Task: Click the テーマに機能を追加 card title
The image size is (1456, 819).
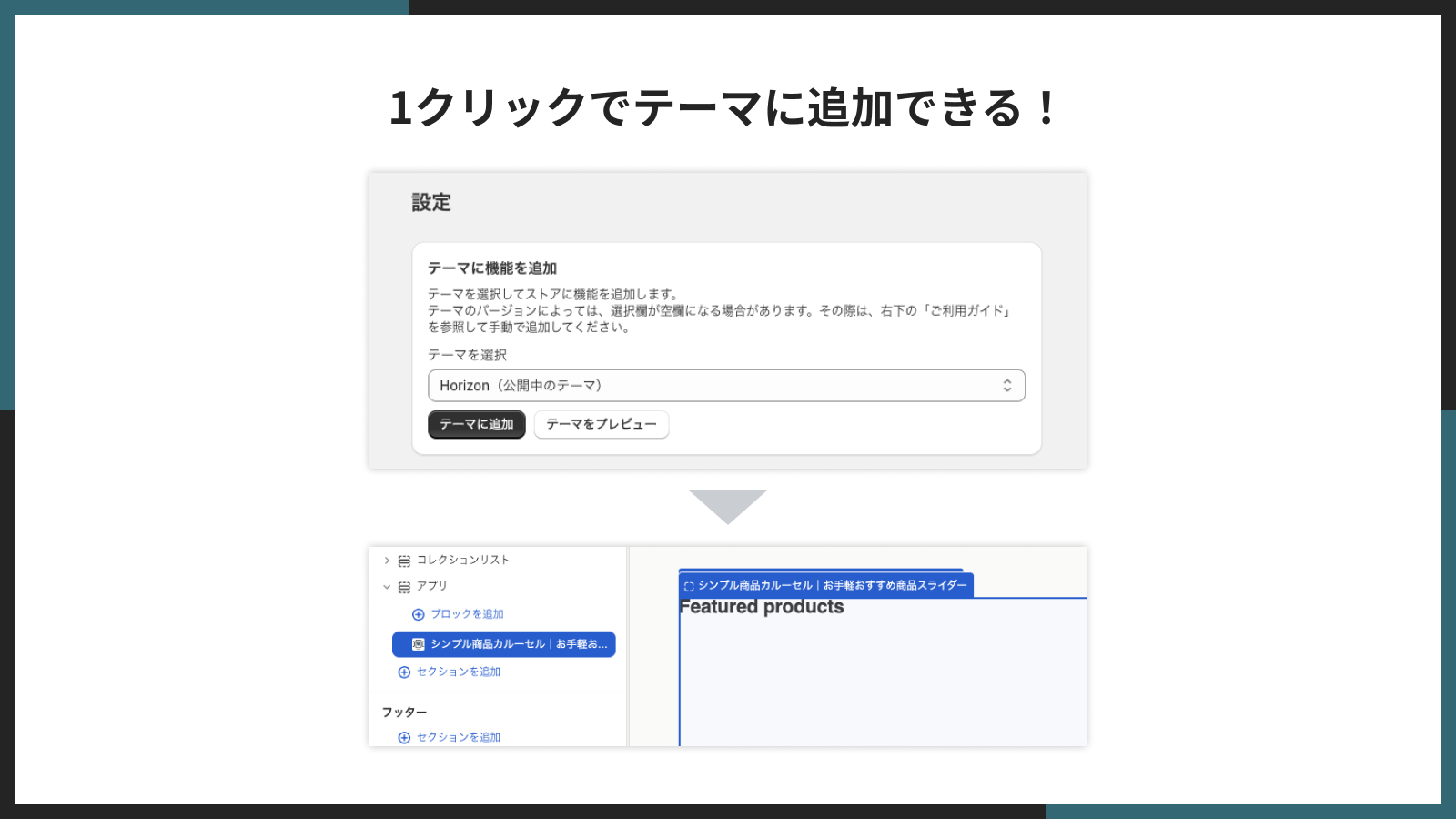Action: pyautogui.click(x=492, y=268)
